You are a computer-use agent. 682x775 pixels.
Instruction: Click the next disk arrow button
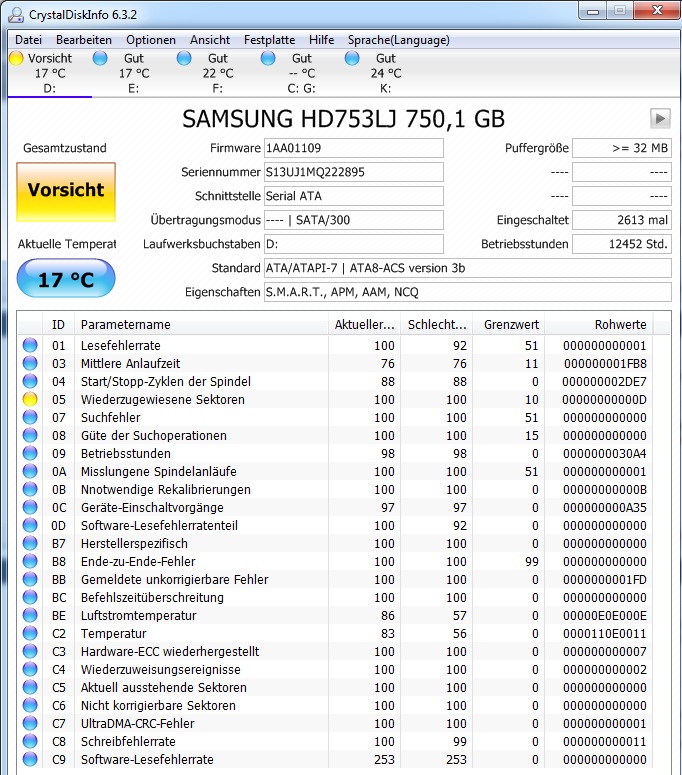click(x=660, y=119)
